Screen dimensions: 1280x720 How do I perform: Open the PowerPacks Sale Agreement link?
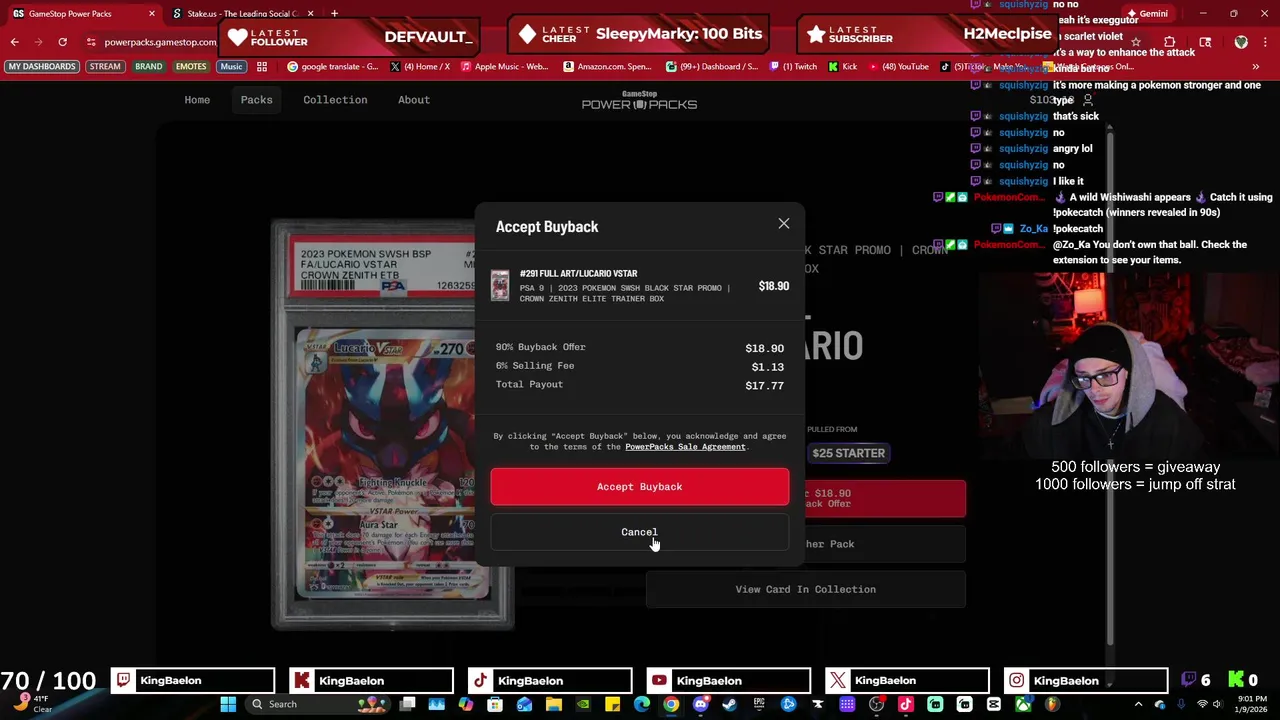(685, 447)
